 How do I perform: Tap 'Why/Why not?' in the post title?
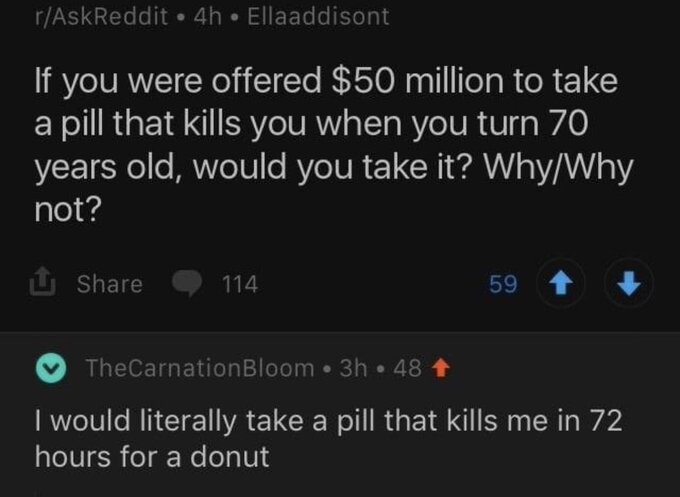point(334,188)
